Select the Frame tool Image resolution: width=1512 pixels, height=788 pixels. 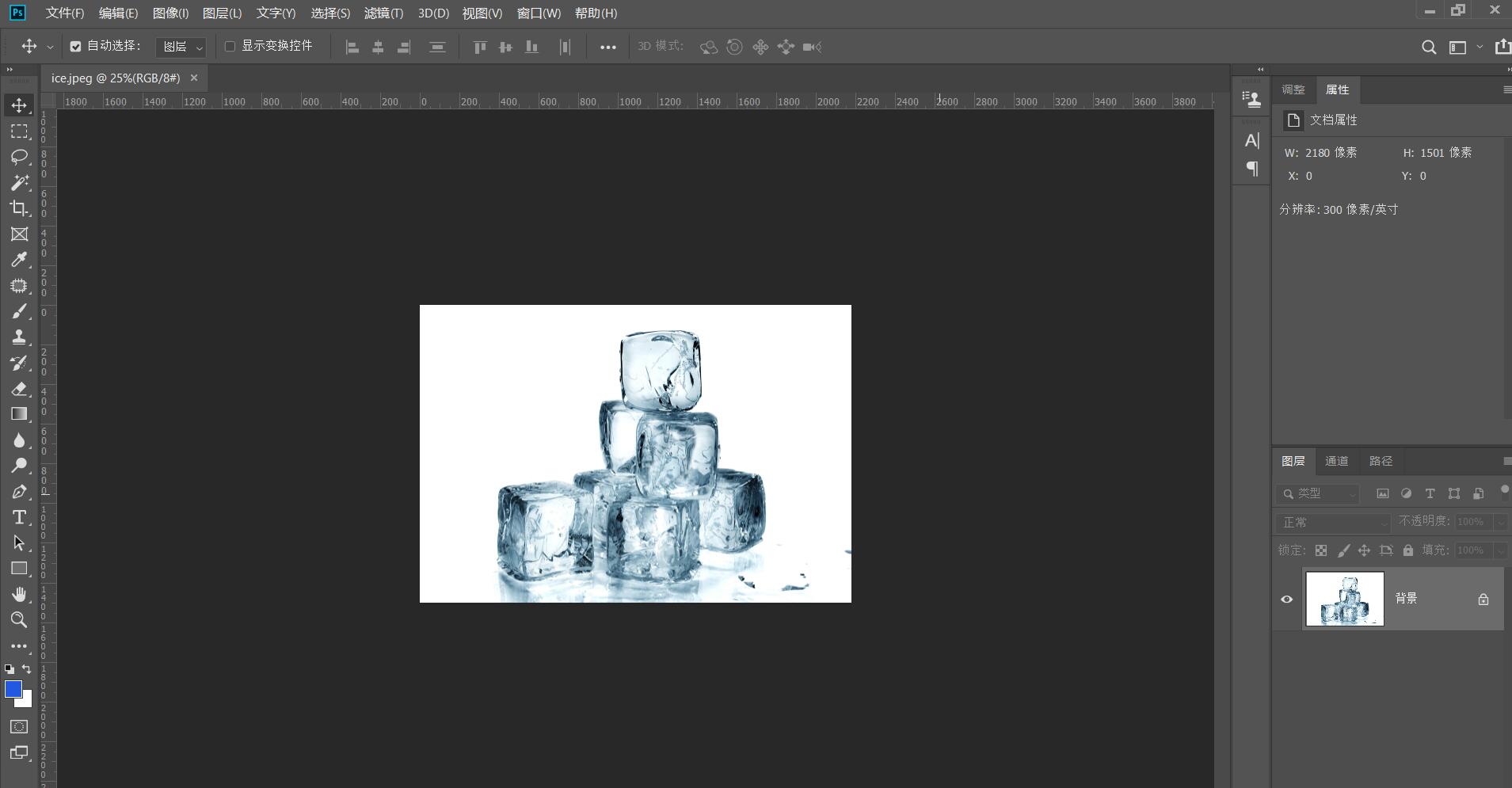[19, 234]
